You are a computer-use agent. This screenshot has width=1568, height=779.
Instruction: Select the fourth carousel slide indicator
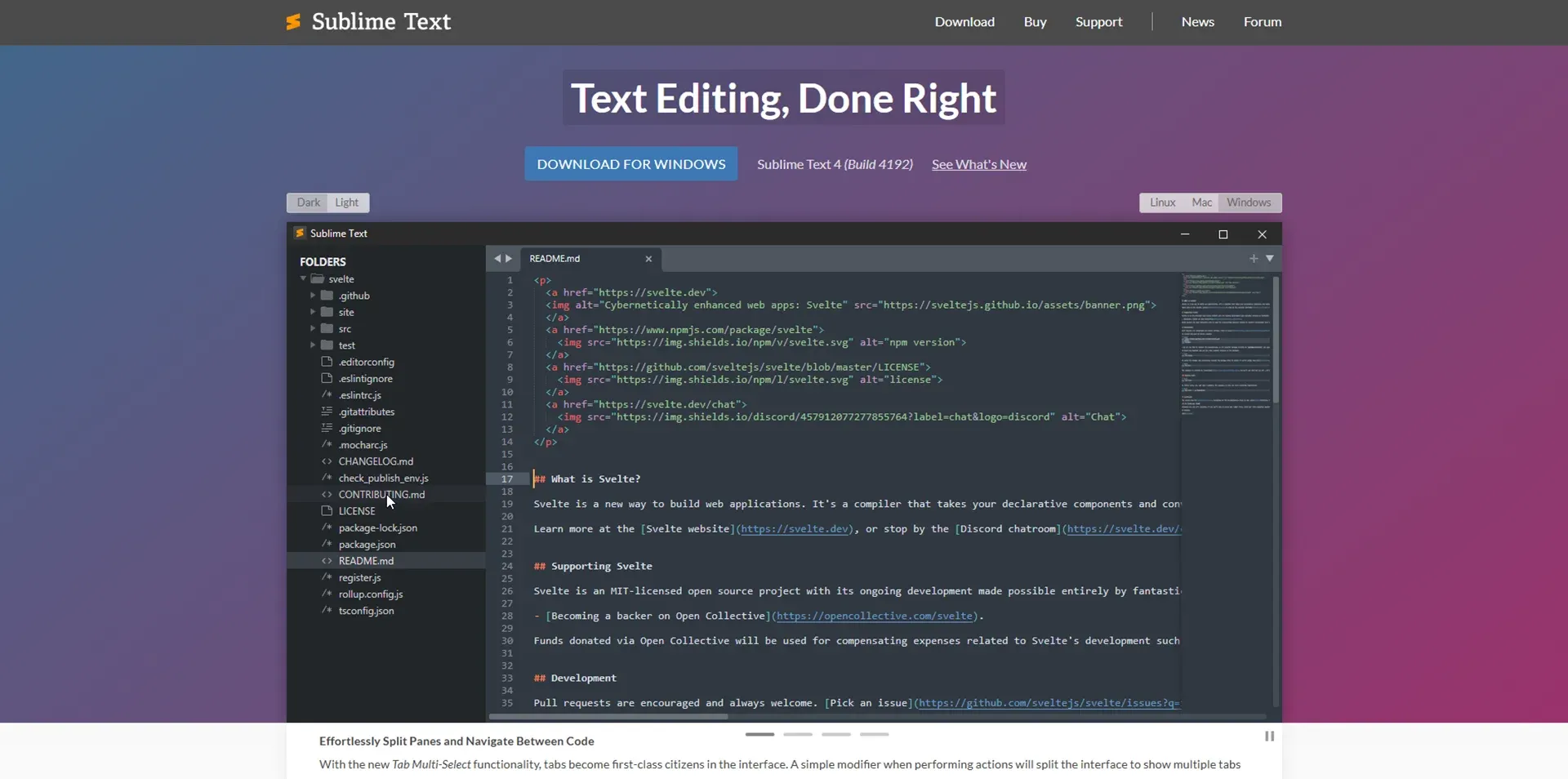[x=874, y=735]
